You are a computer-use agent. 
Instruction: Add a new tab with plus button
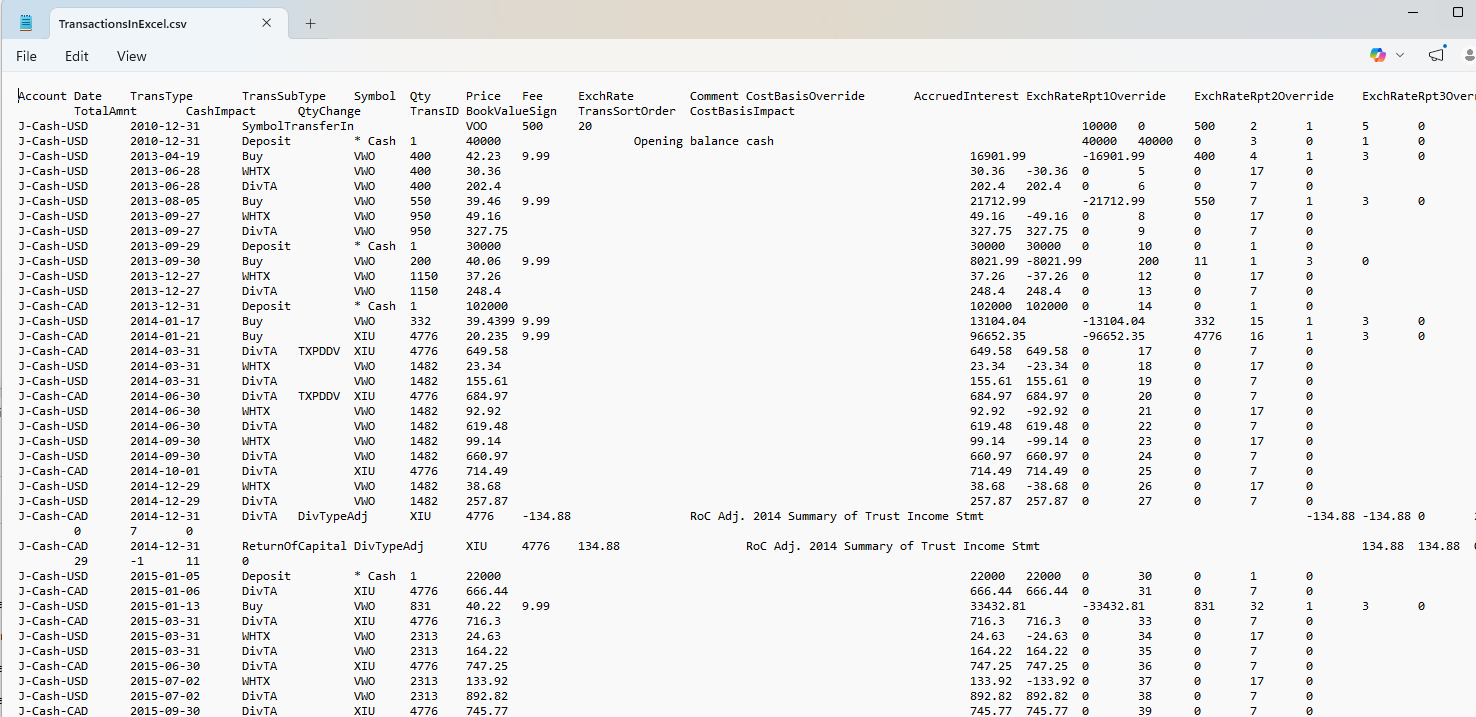point(310,23)
